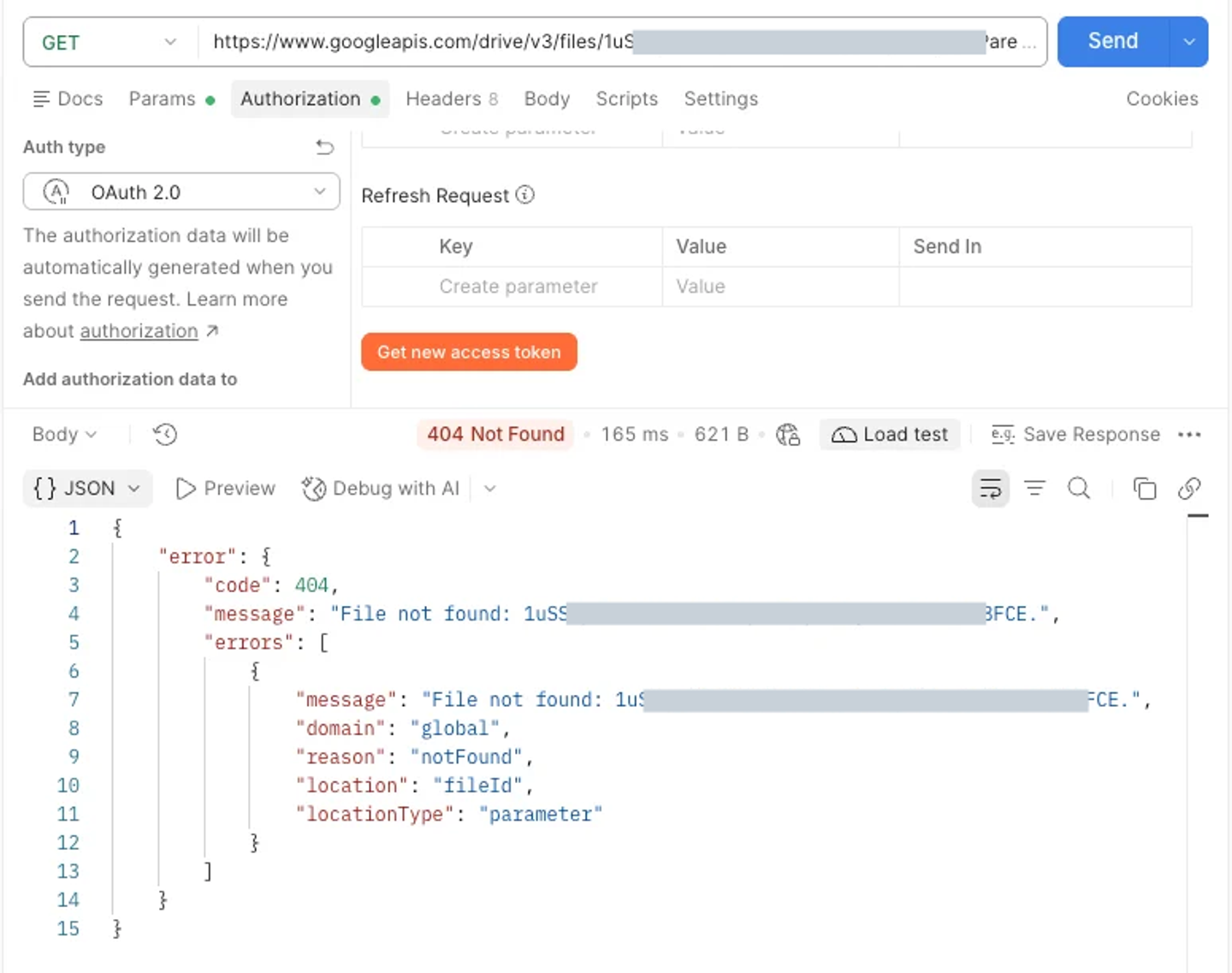Search within the response body

(x=1080, y=489)
